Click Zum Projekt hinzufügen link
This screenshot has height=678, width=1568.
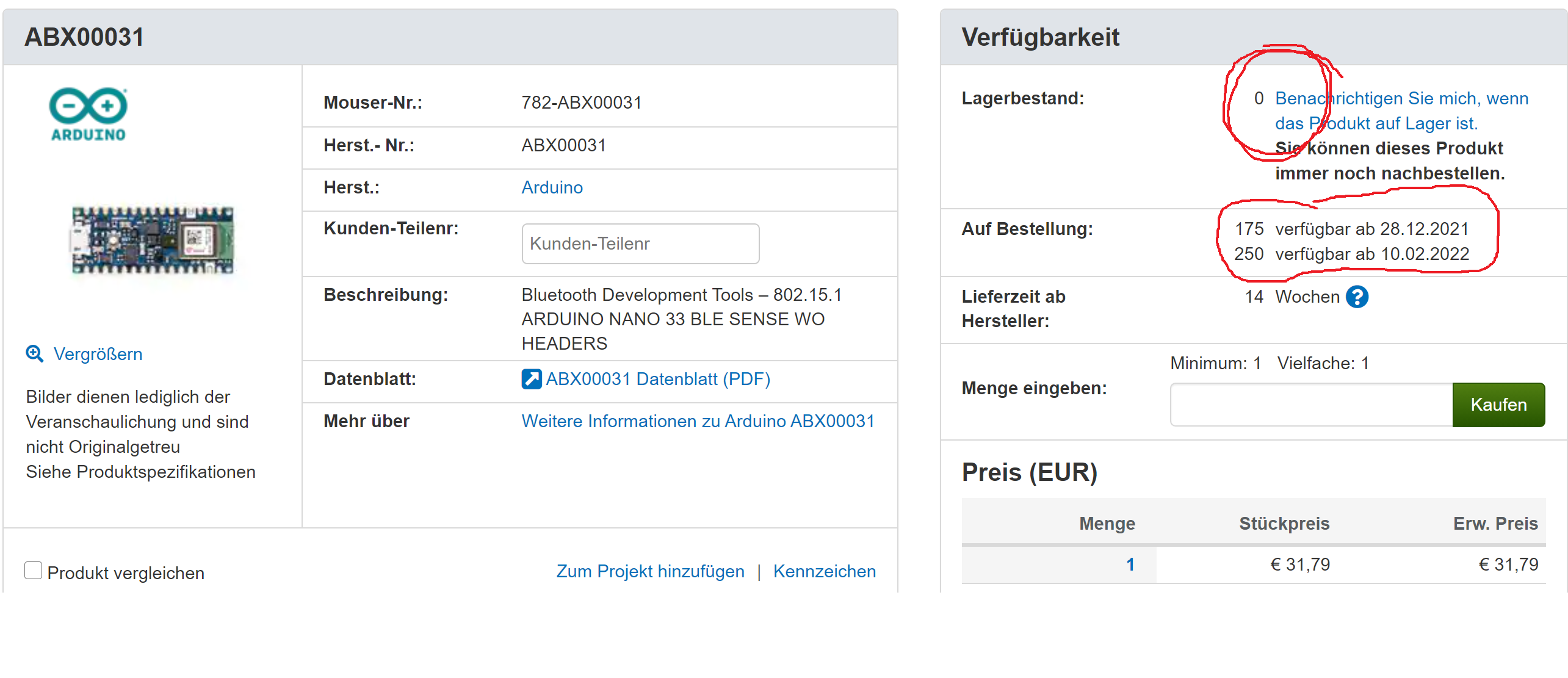[650, 571]
